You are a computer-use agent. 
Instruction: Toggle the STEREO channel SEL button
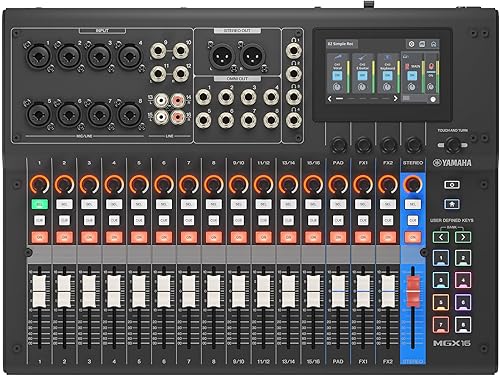tap(413, 204)
